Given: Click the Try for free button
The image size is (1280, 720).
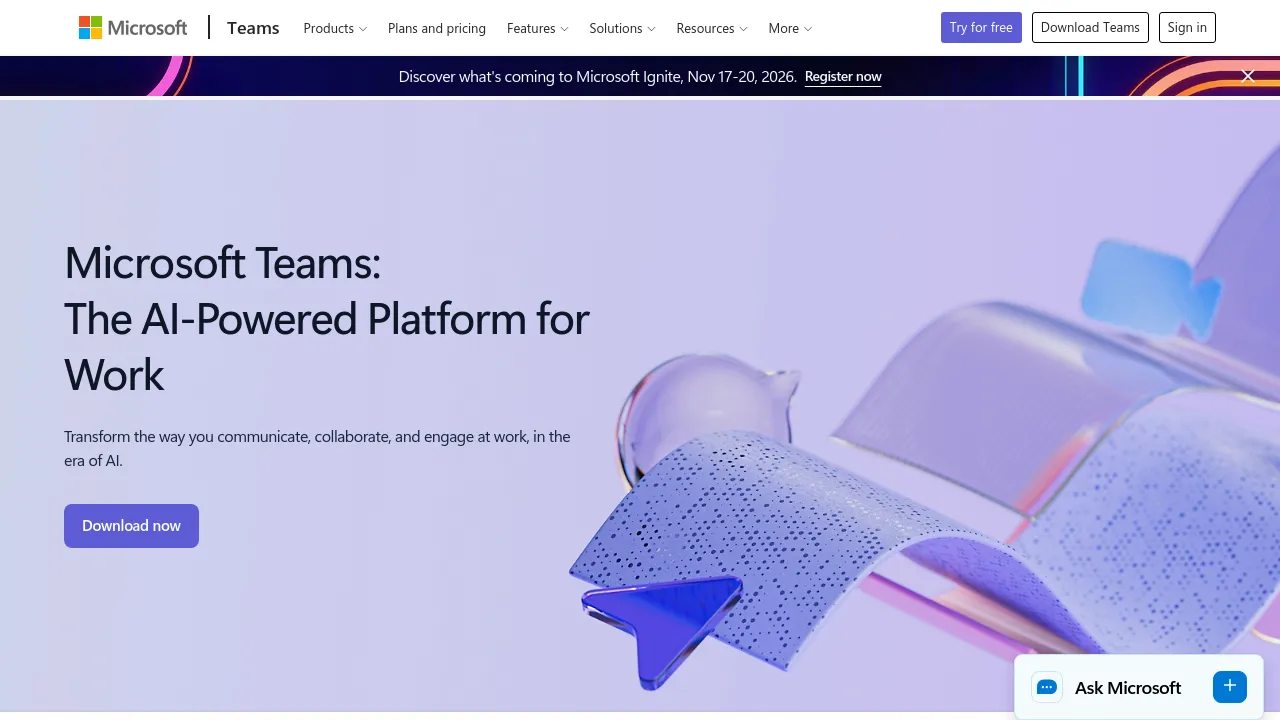Looking at the screenshot, I should point(981,28).
